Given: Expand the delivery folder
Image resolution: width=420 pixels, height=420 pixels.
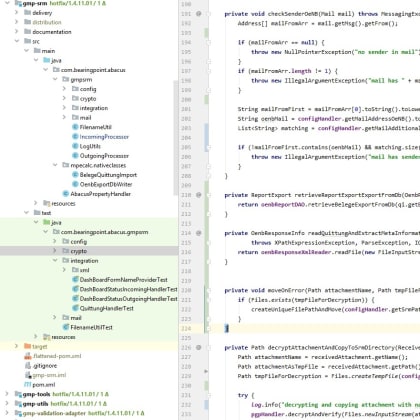Looking at the screenshot, I should [17, 13].
